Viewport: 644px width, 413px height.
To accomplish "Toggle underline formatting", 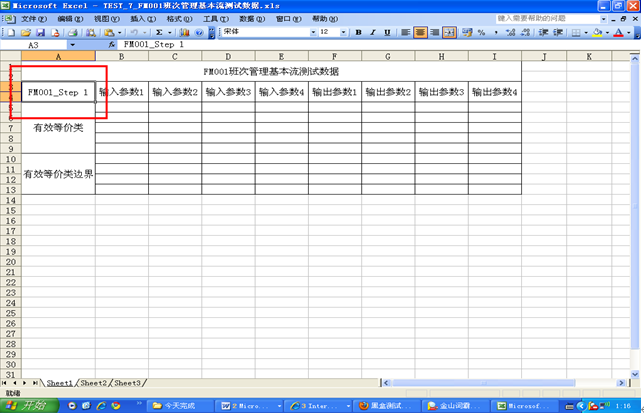I will tap(387, 32).
